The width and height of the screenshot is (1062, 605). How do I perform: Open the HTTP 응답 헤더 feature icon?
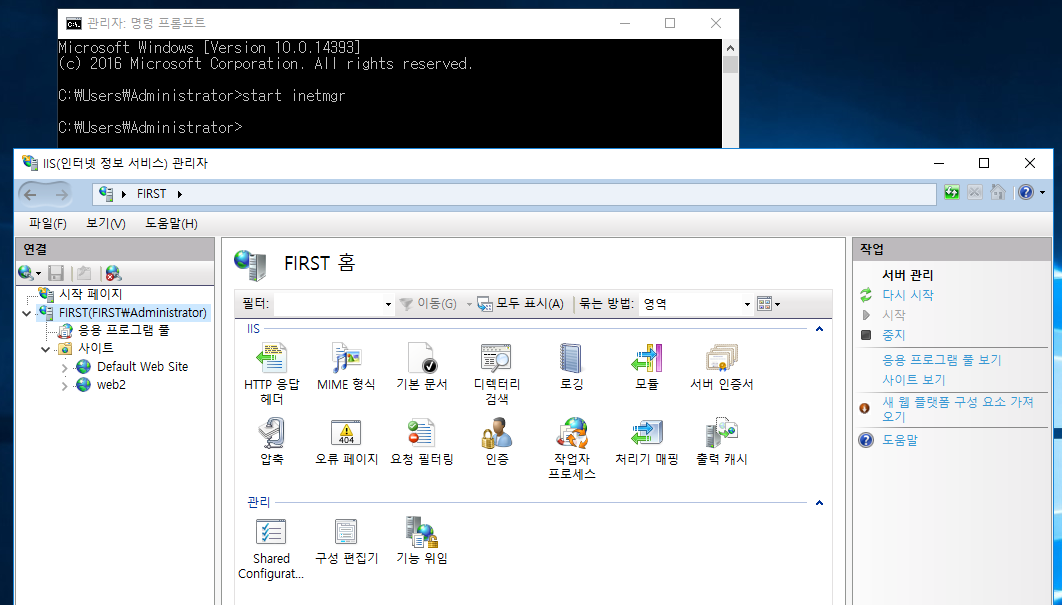(272, 358)
